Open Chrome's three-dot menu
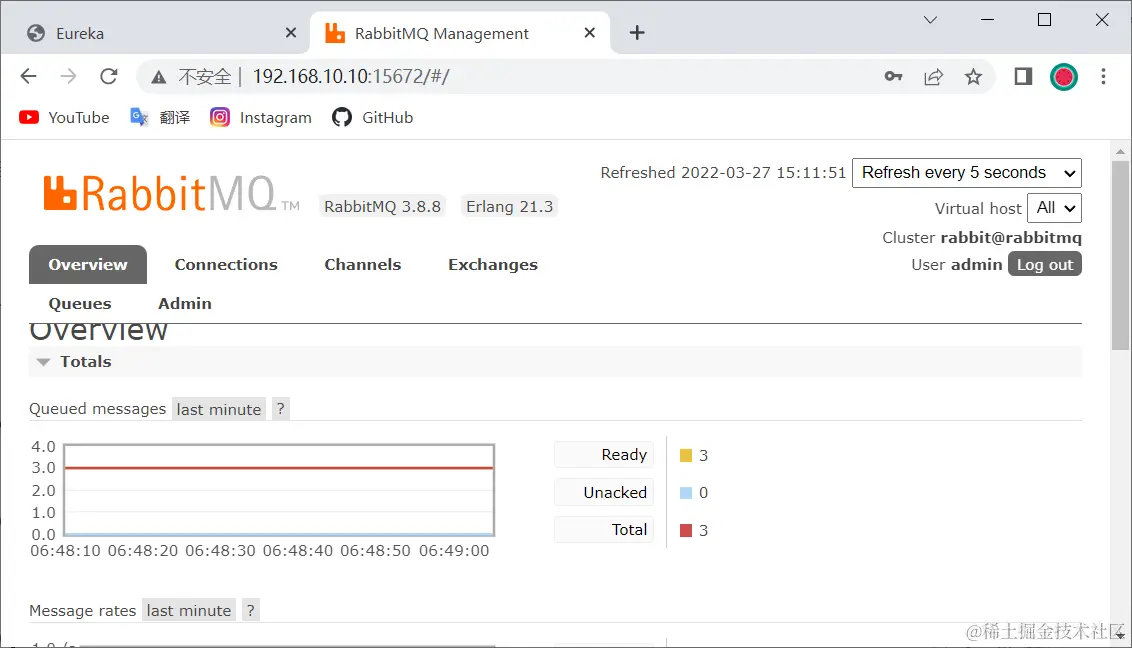This screenshot has height=648, width=1132. 1103,76
